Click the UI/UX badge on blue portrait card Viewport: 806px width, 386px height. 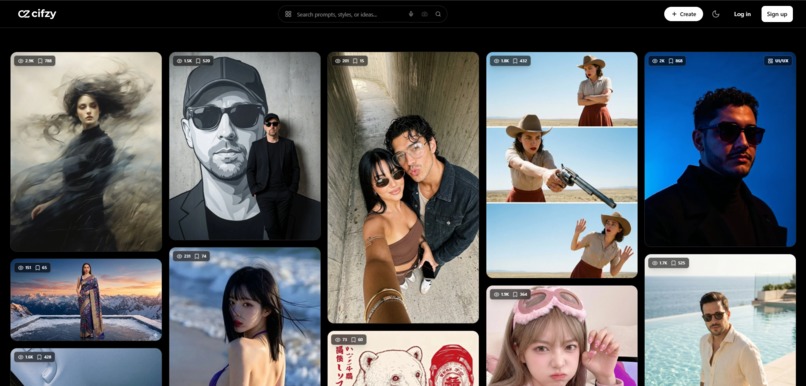click(x=778, y=61)
